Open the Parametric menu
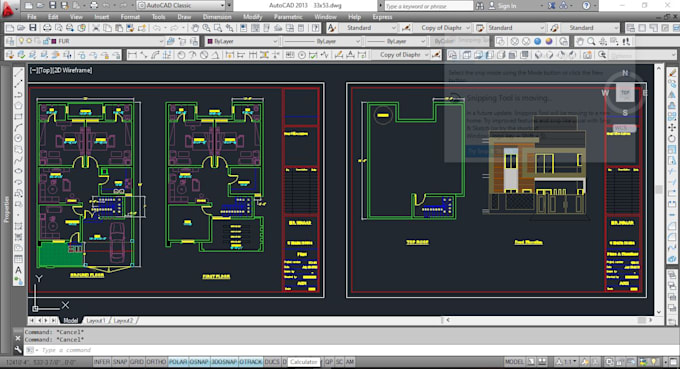 coord(288,17)
